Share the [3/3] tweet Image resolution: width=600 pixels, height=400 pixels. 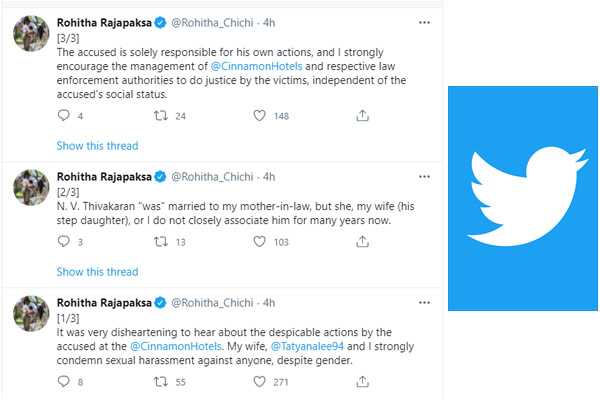click(x=363, y=116)
